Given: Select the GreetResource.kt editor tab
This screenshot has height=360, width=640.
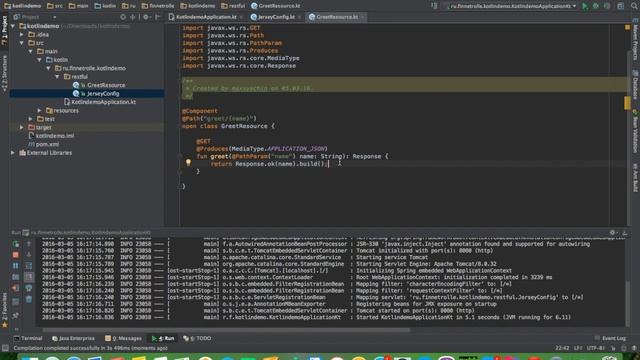Looking at the screenshot, I should coord(337,17).
